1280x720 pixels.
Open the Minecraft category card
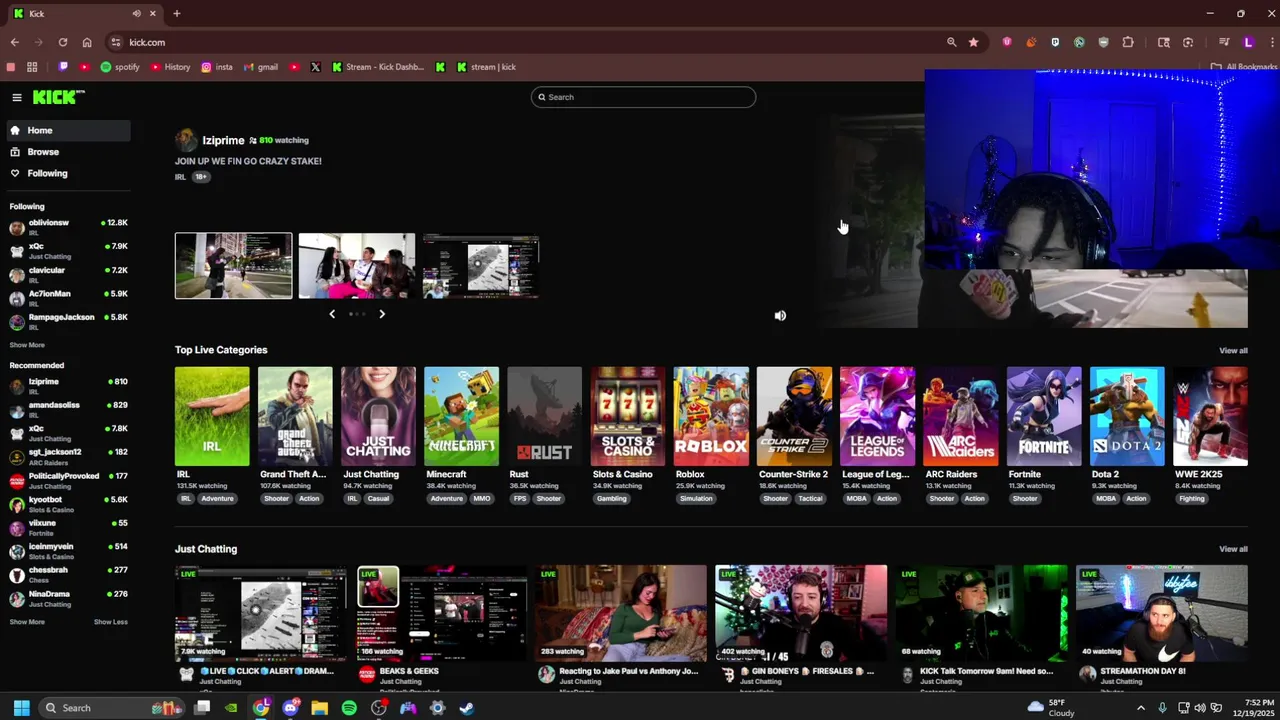click(461, 416)
